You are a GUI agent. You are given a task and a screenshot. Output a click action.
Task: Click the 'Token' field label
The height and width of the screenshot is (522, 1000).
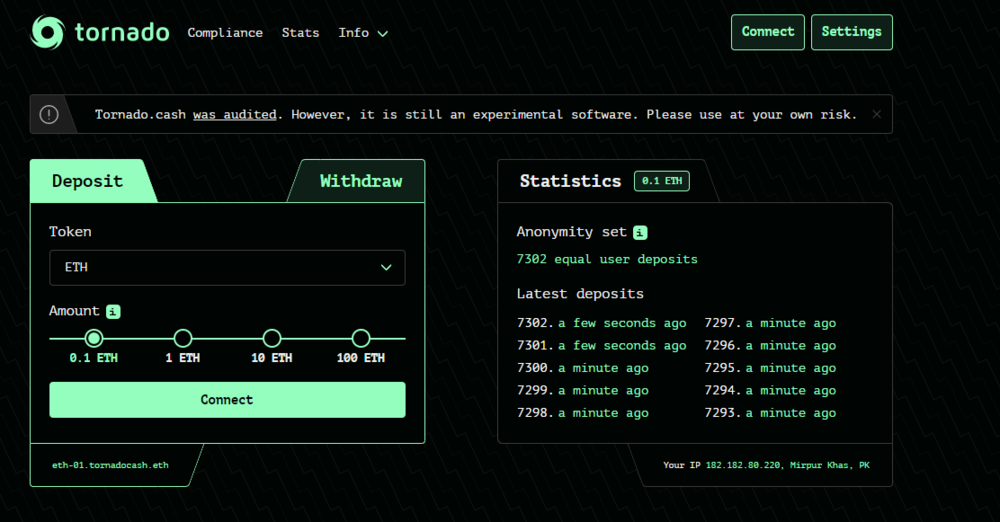[x=70, y=232]
